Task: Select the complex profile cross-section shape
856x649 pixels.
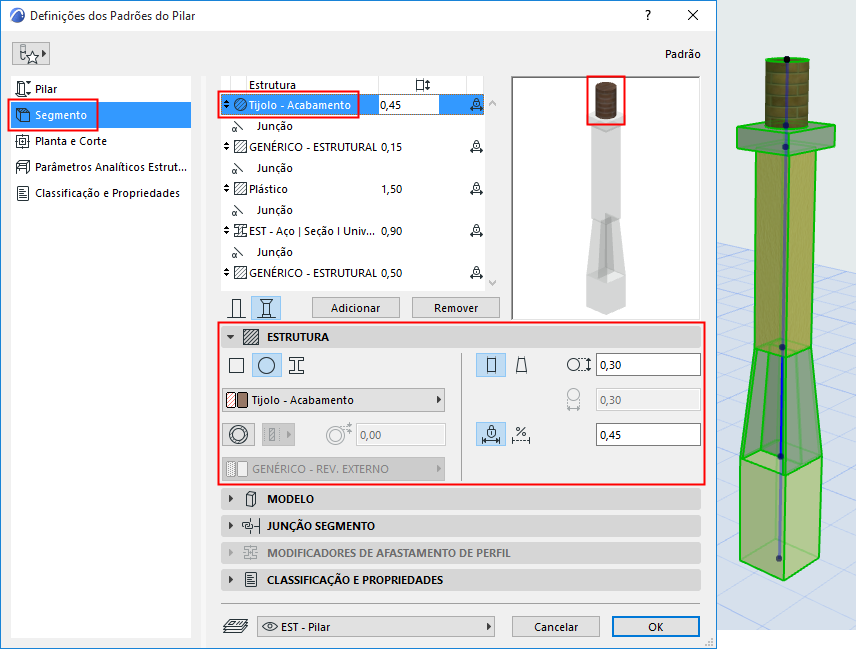Action: pos(294,364)
